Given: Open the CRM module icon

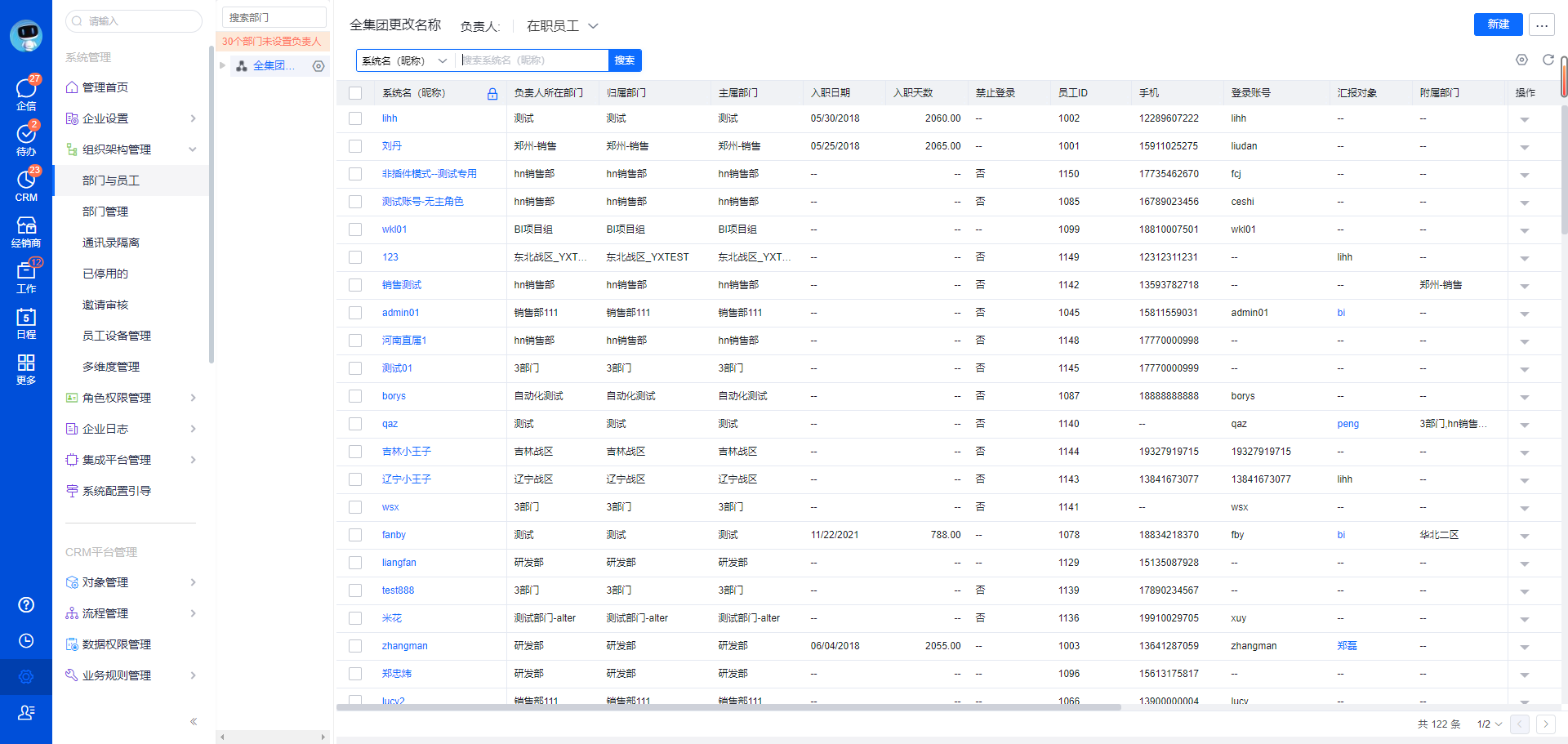Looking at the screenshot, I should (x=26, y=185).
